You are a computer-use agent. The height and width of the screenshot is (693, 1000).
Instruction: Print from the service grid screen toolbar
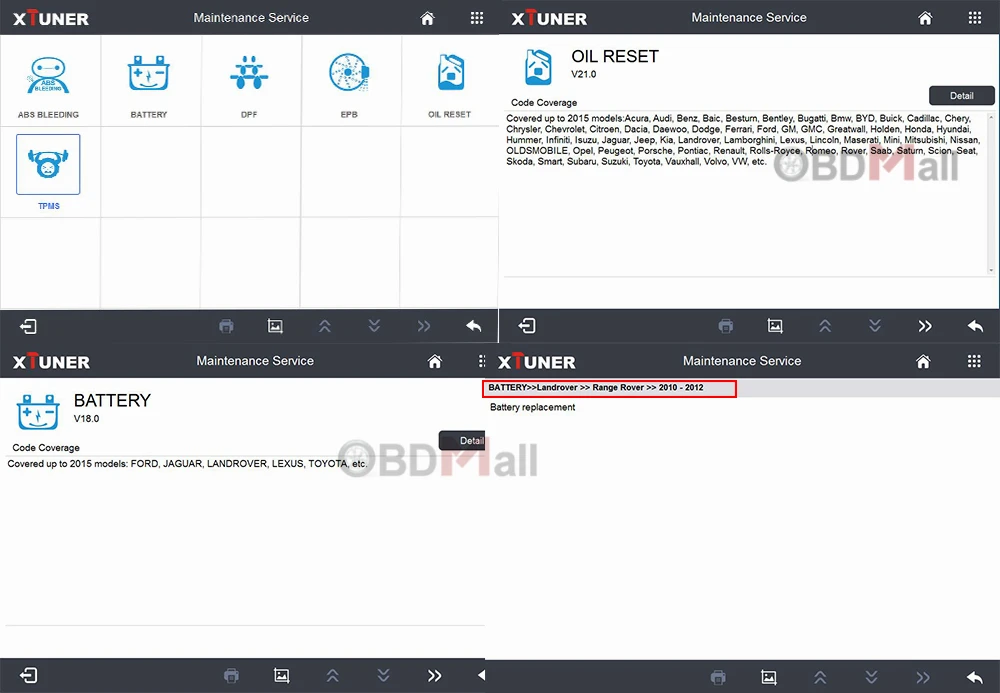226,326
